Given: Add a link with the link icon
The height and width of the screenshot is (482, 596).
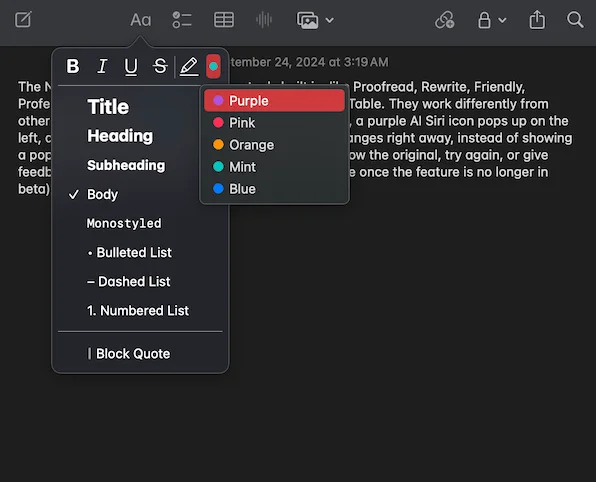Looking at the screenshot, I should click(445, 20).
